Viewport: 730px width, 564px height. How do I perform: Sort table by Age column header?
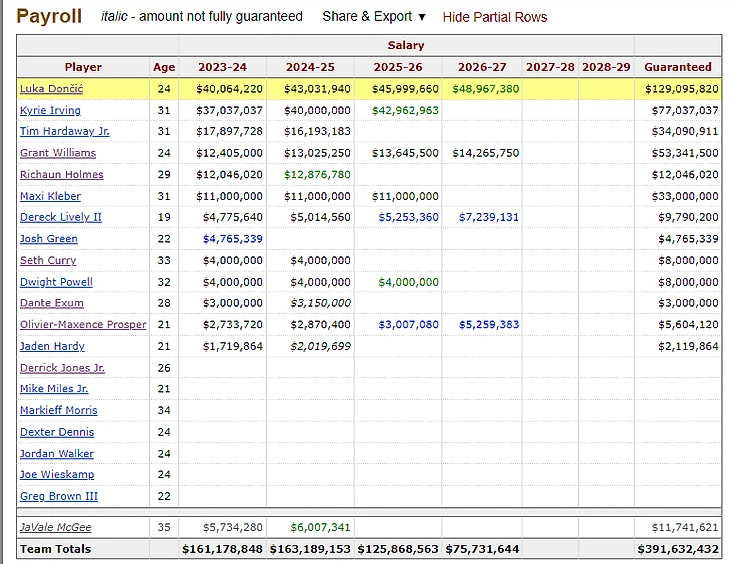tap(164, 67)
